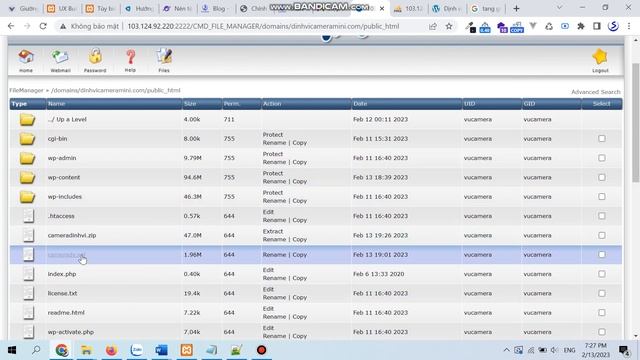Switch to the UX Bu browser tab
The height and width of the screenshot is (360, 640).
click(x=62, y=9)
